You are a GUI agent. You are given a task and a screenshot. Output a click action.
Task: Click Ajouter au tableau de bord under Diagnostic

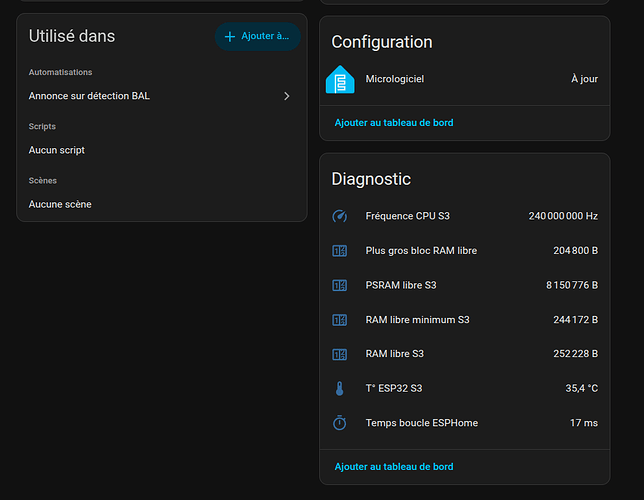[x=394, y=467]
